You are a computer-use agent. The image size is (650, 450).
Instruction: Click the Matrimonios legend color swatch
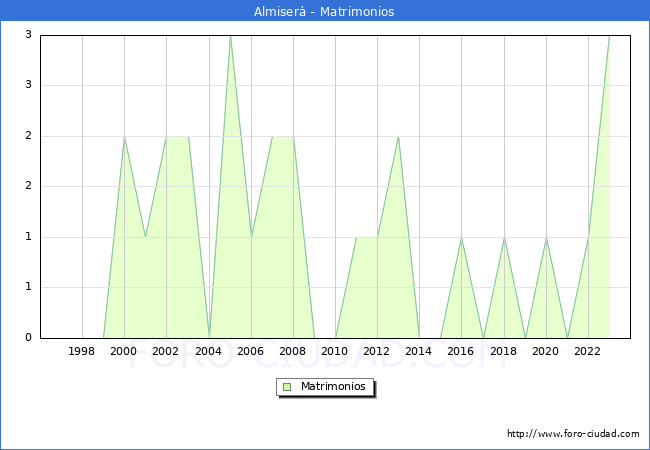(x=287, y=387)
